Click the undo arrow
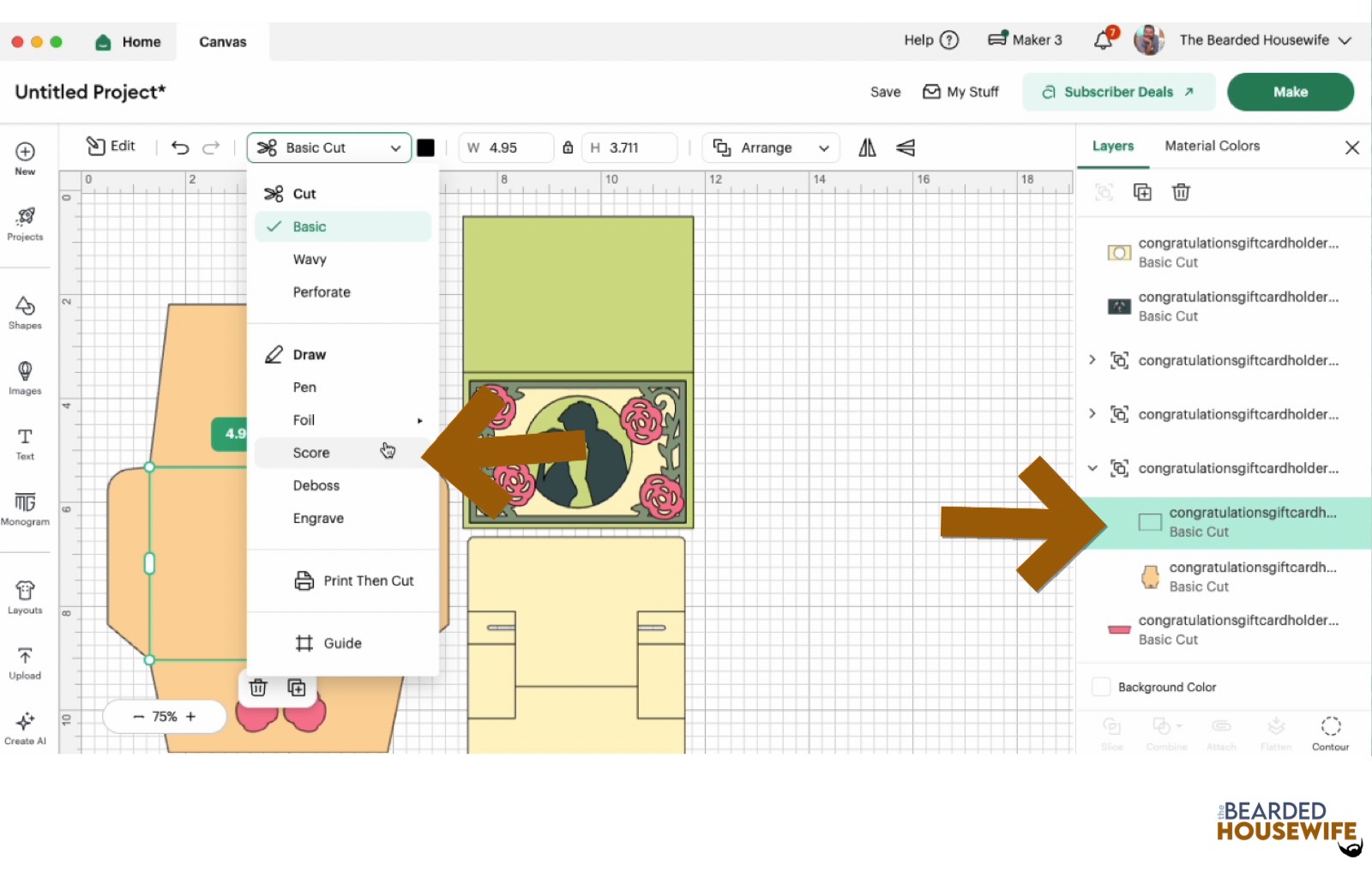Screen dimensions: 1372x872 pos(180,147)
